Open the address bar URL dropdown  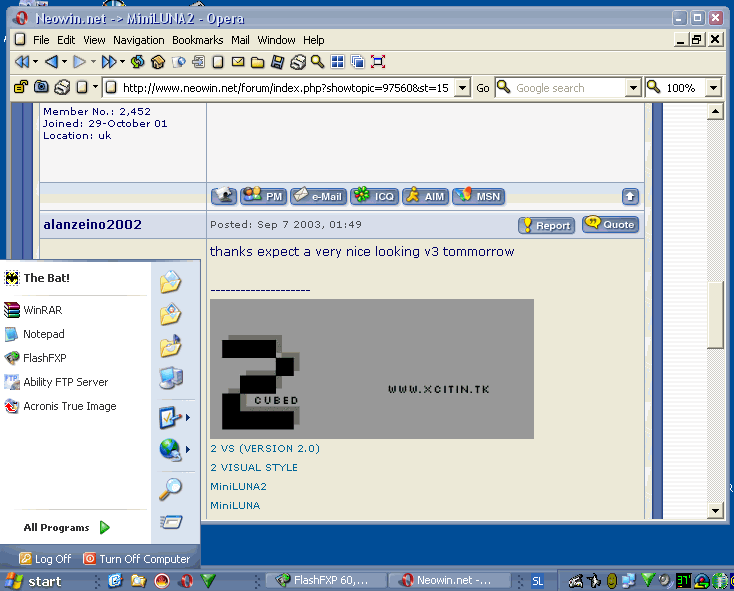(x=461, y=88)
